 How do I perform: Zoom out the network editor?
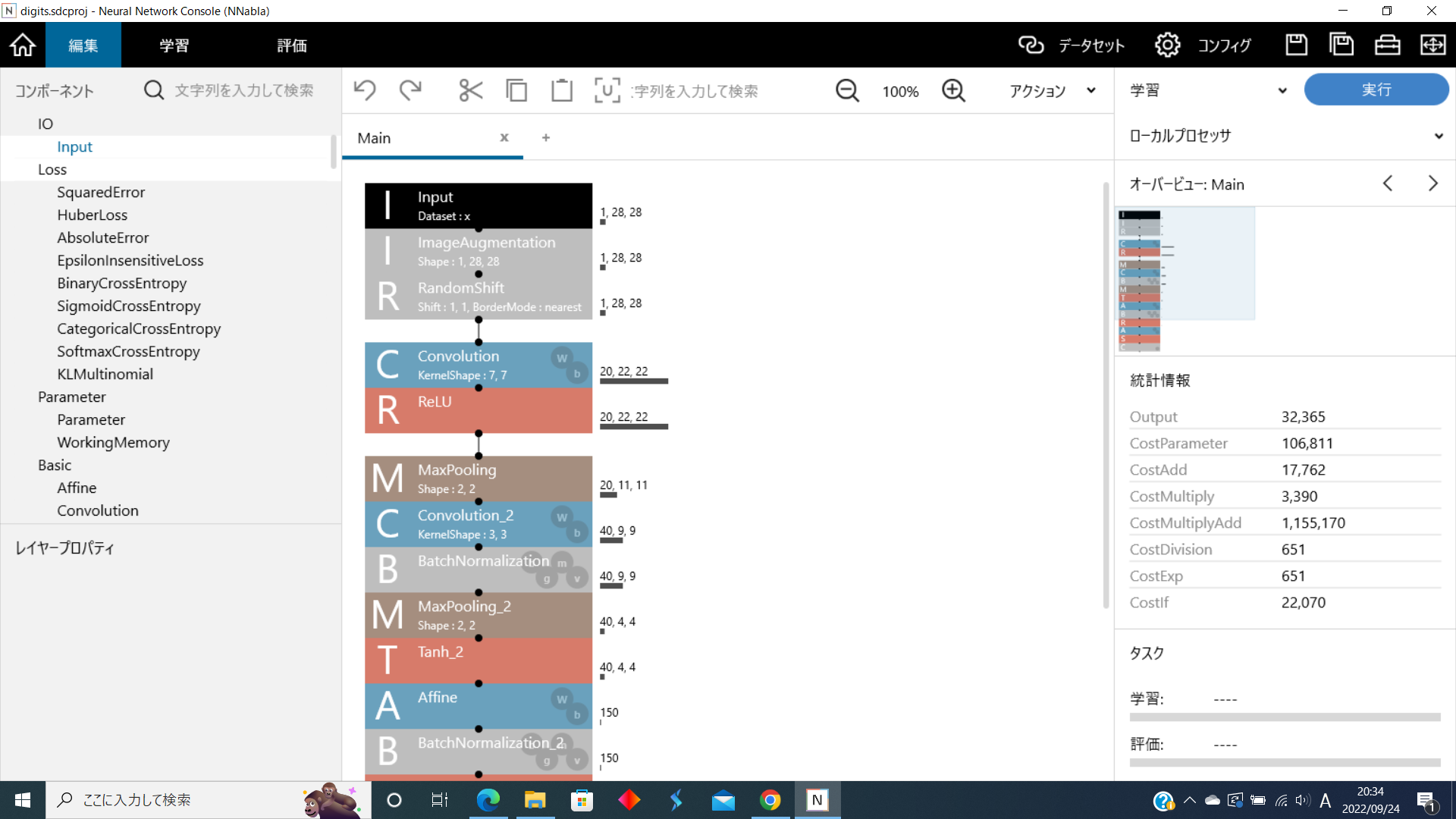847,91
